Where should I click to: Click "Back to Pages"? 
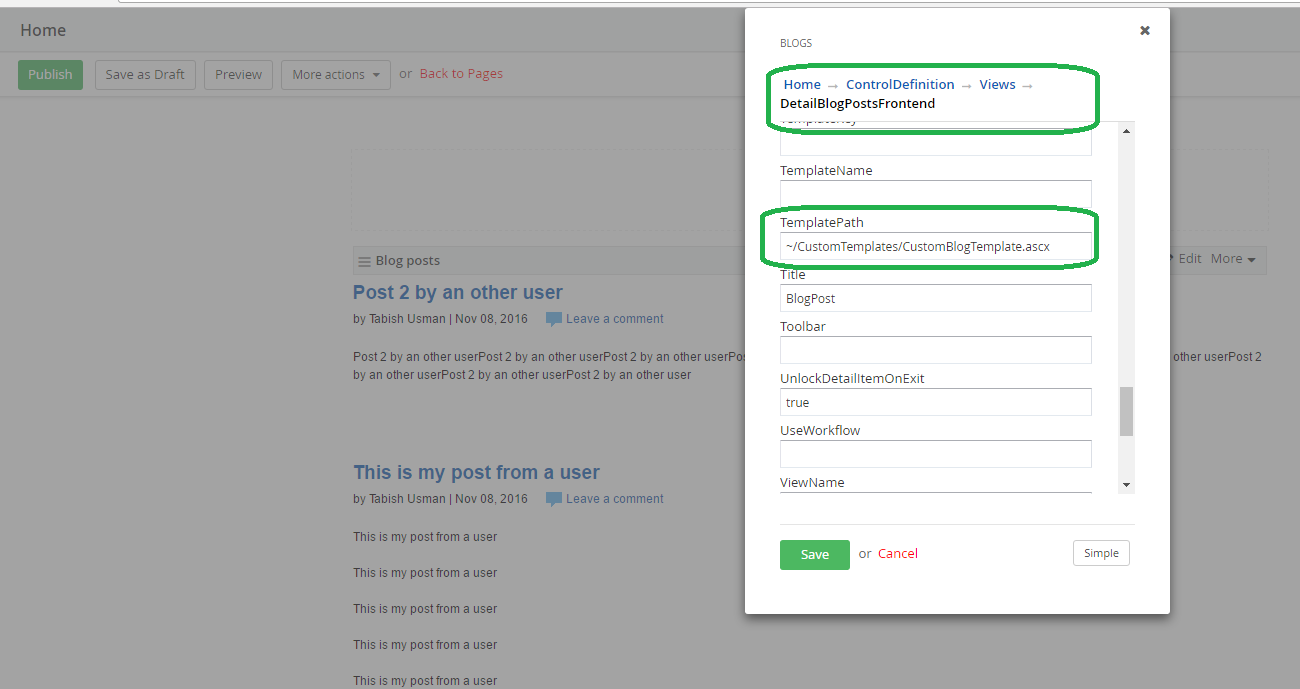click(x=461, y=73)
